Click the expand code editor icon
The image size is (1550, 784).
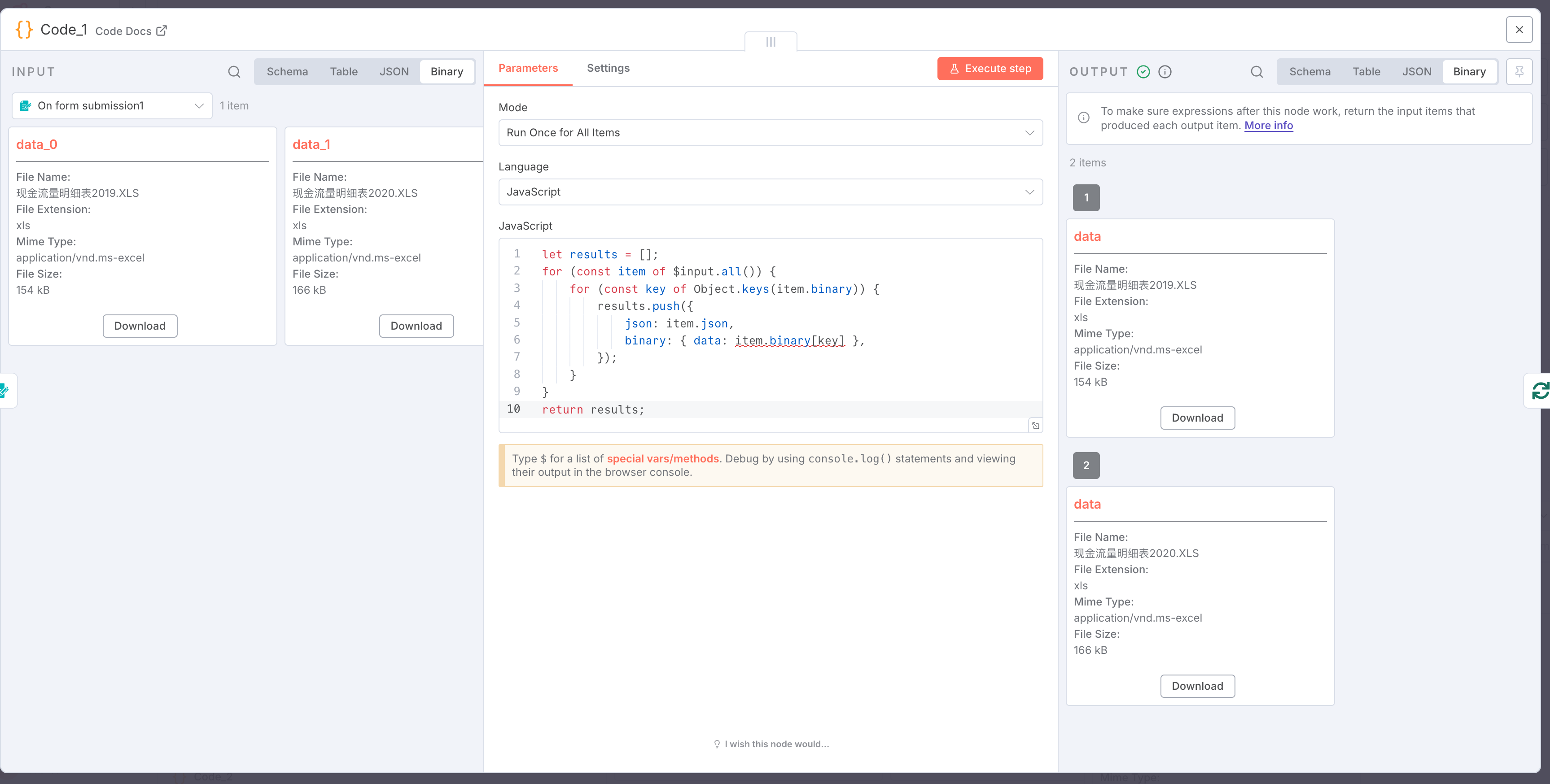(1035, 426)
